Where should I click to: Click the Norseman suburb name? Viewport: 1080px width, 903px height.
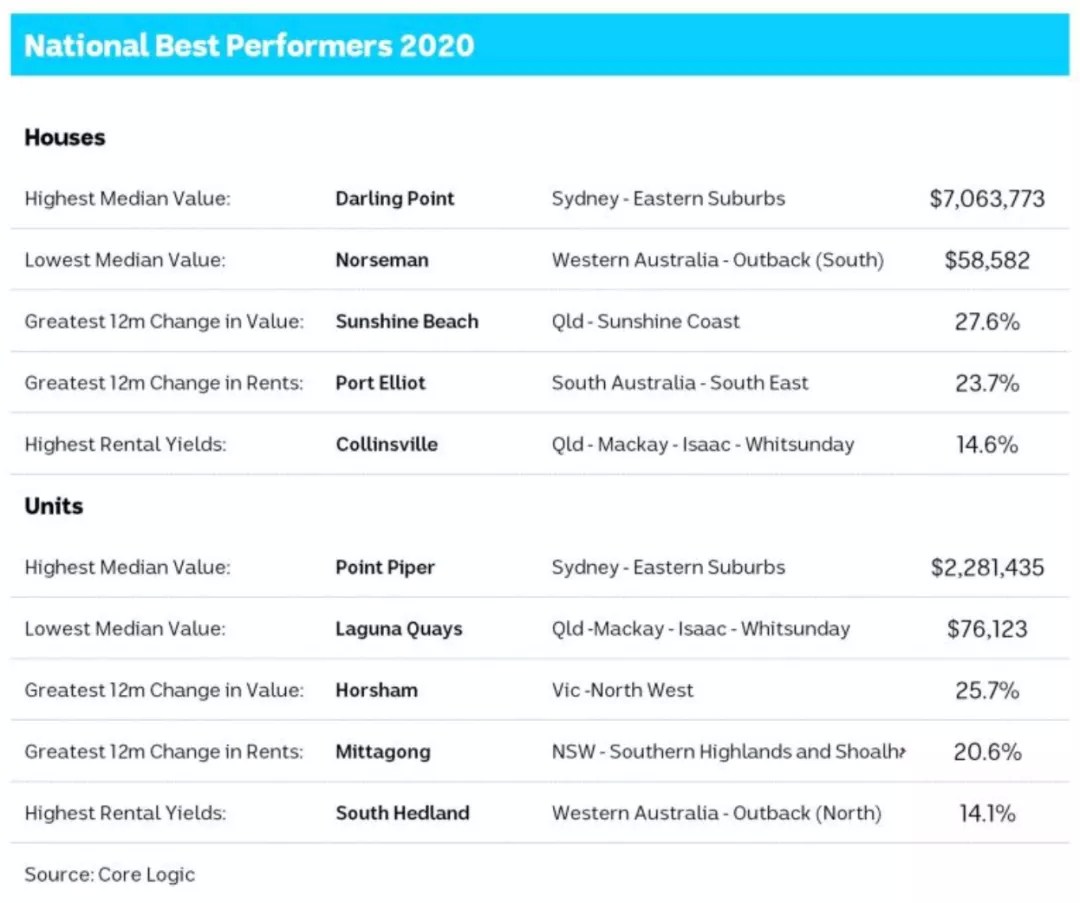(382, 260)
